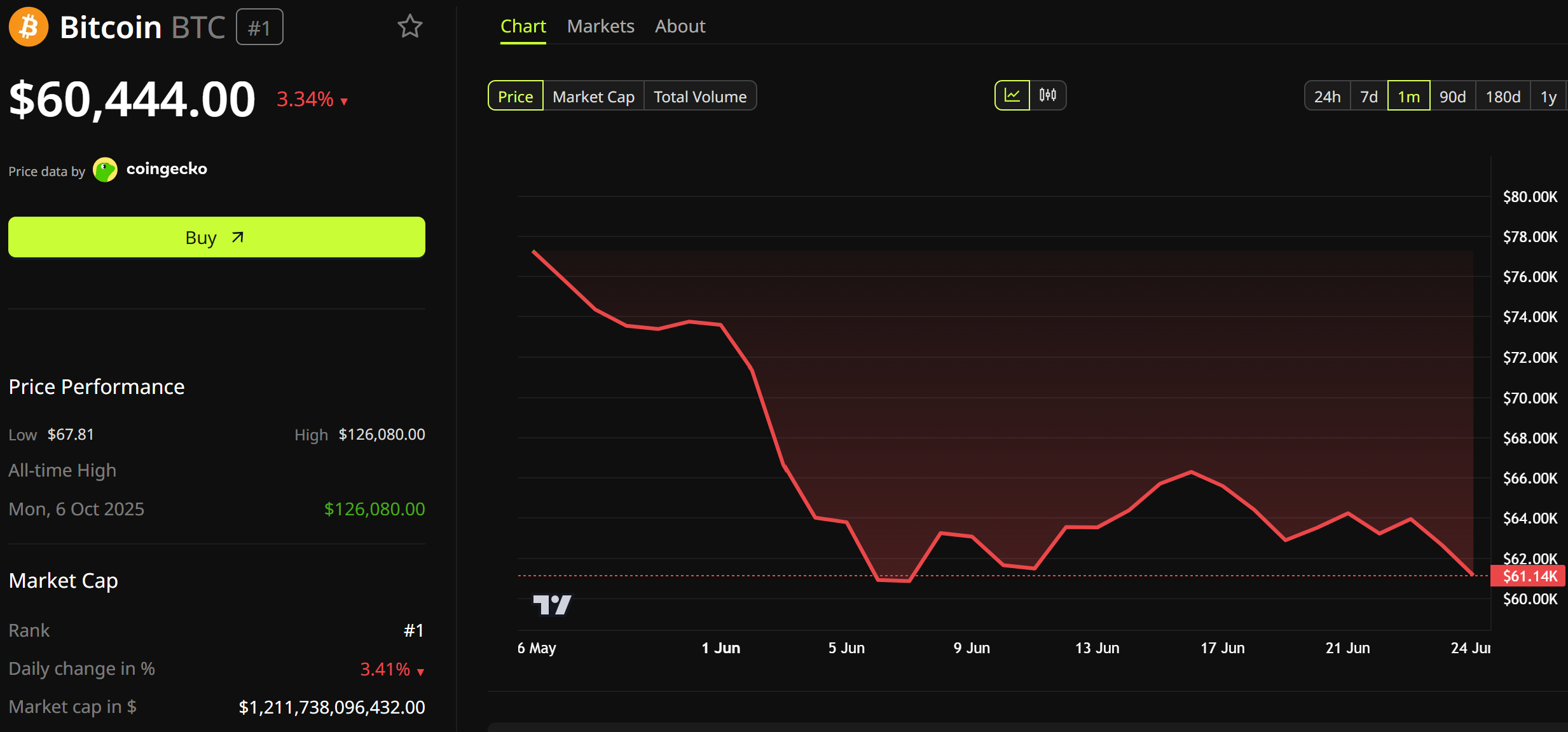Click the Bitcoin logo icon

click(29, 27)
